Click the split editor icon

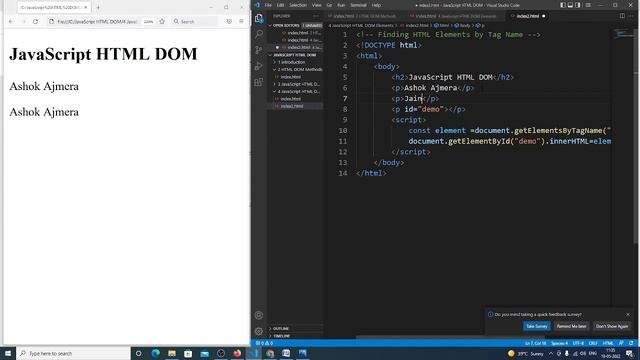pos(622,16)
